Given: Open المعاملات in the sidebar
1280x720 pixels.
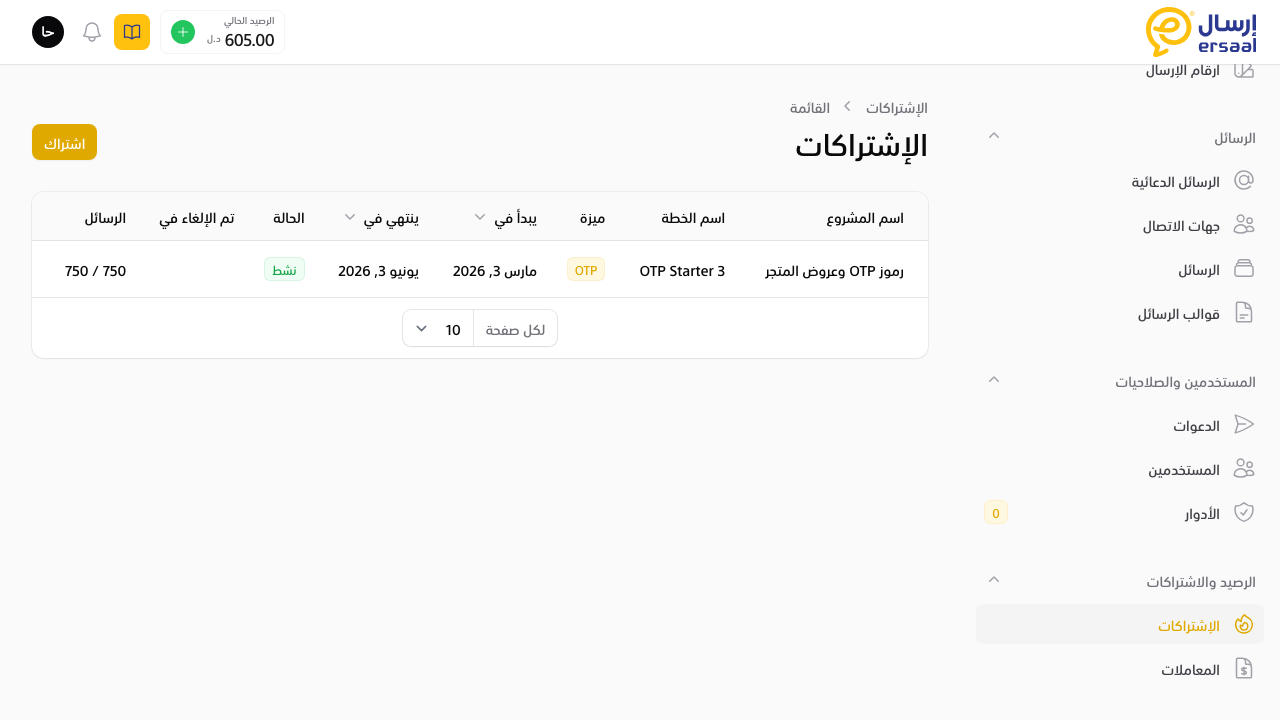Looking at the screenshot, I should coord(1190,669).
